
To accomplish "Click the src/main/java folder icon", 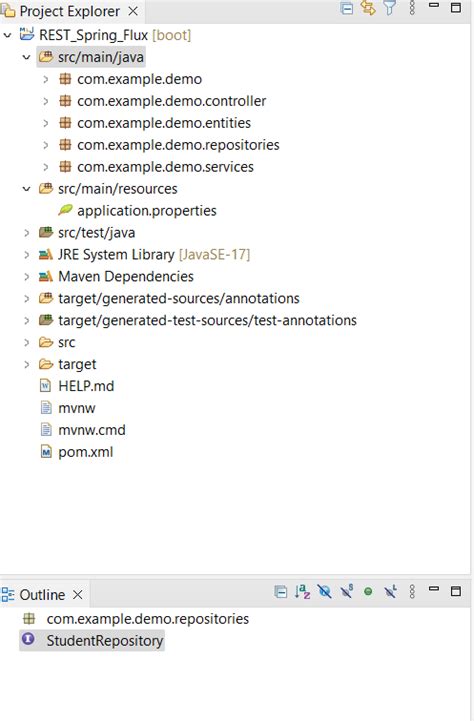I will tap(46, 57).
